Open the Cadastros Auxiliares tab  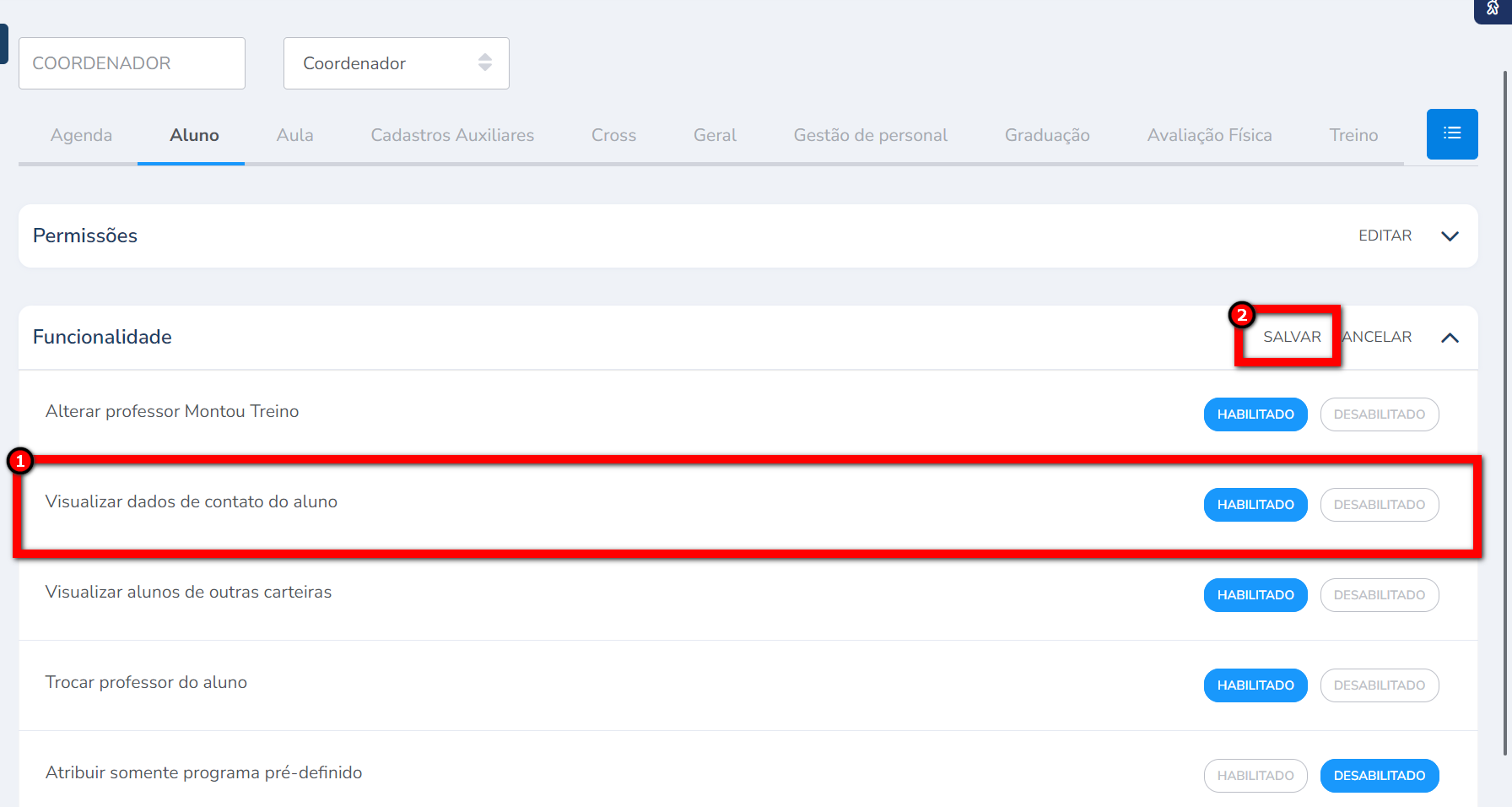452,135
